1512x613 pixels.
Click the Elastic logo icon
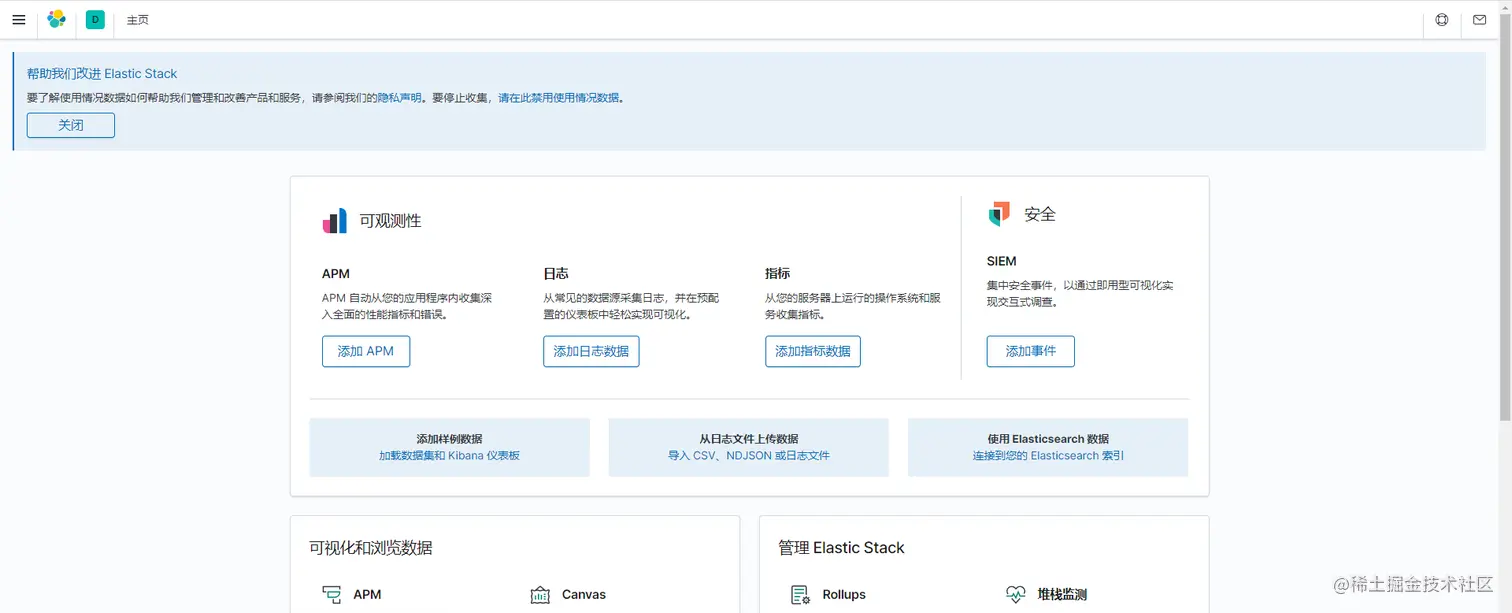(x=57, y=19)
